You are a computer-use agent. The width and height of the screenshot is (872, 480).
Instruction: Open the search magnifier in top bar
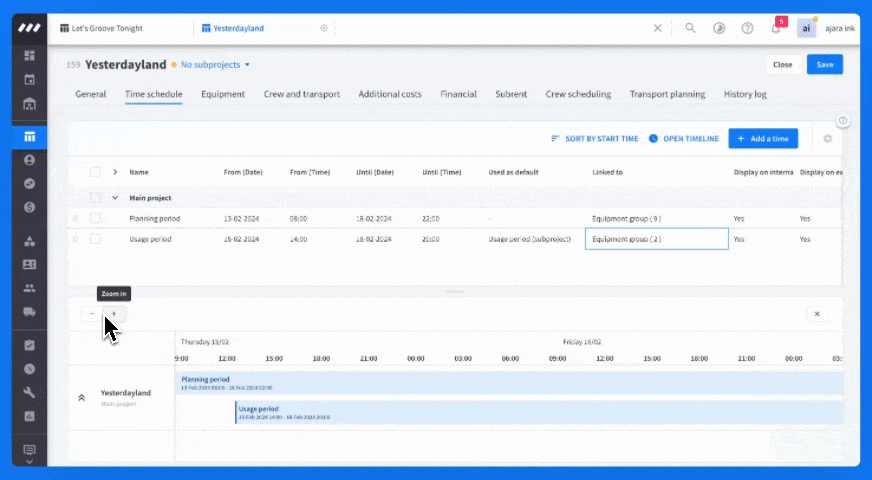(690, 28)
